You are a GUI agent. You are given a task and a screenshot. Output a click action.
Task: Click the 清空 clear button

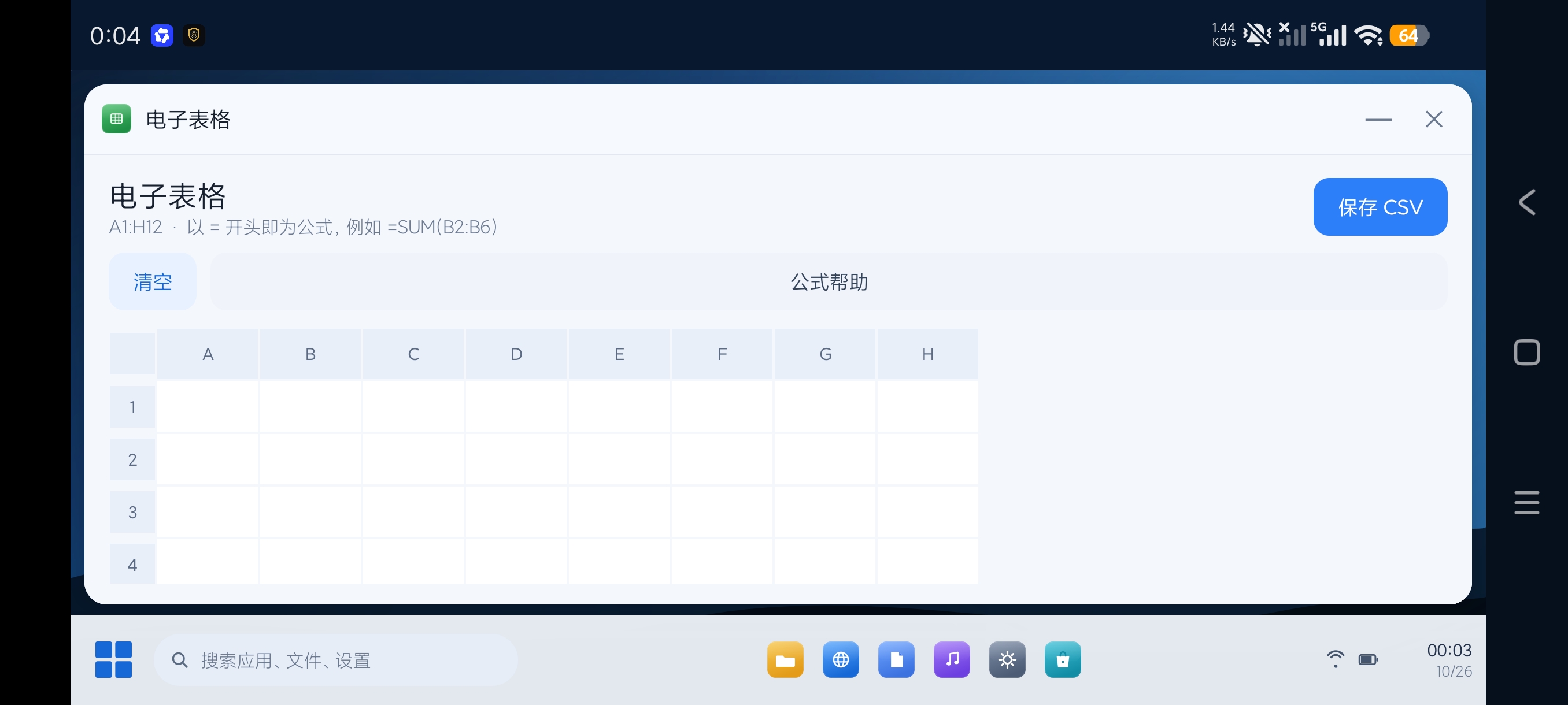pos(153,281)
